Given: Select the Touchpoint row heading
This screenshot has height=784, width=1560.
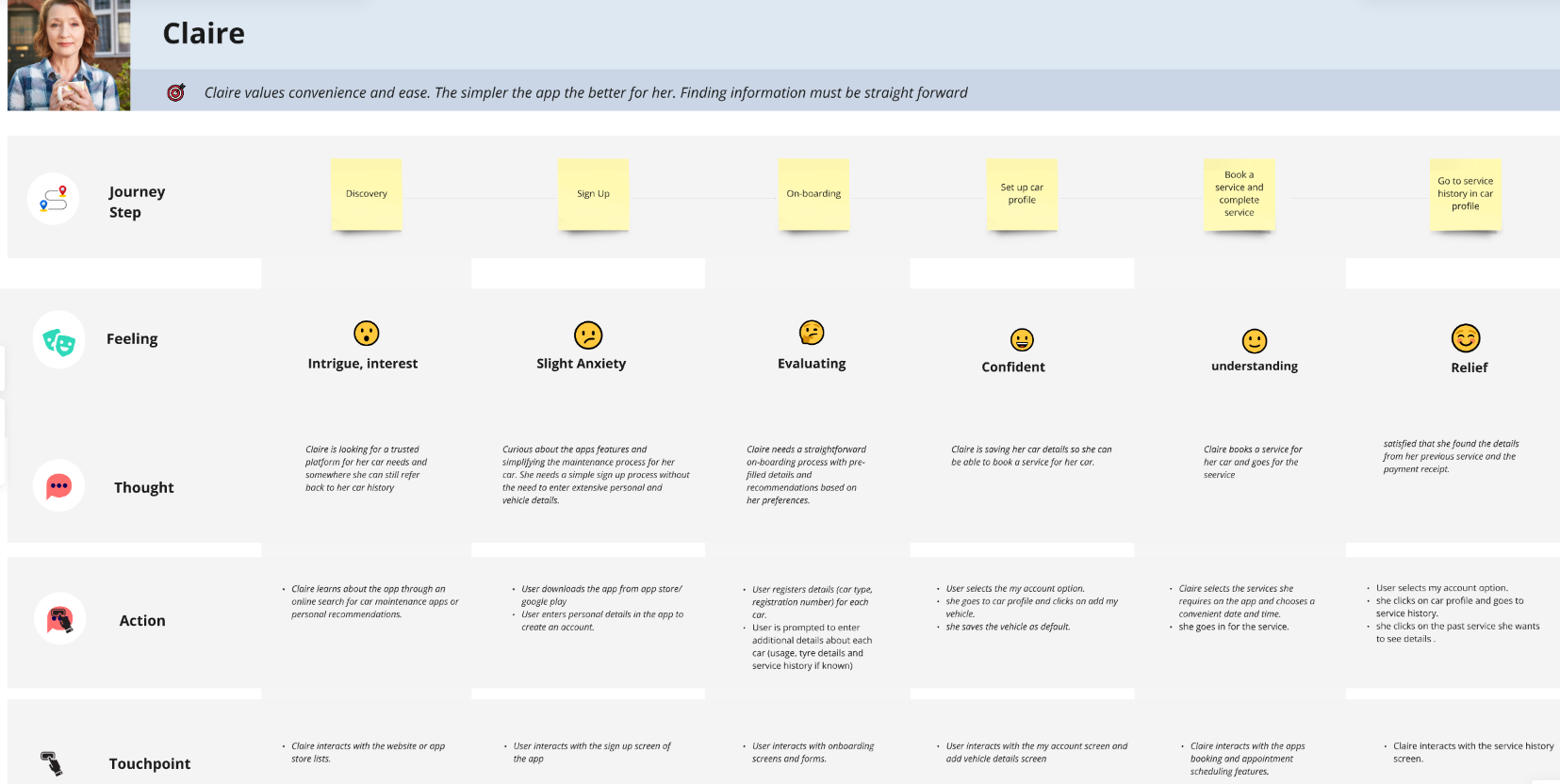Looking at the screenshot, I should [x=150, y=764].
